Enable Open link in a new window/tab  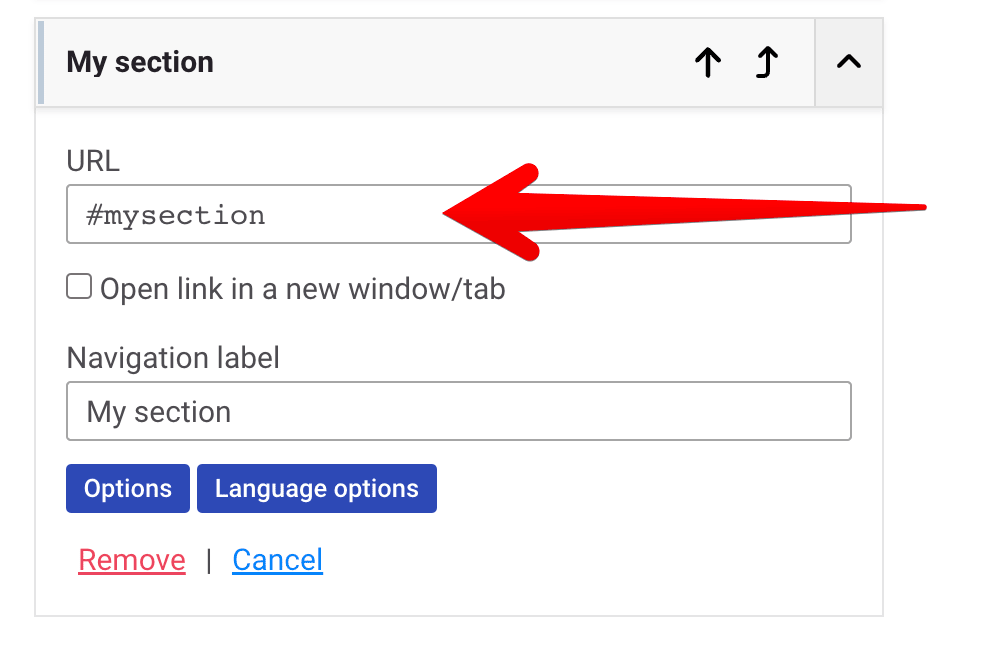click(x=79, y=287)
